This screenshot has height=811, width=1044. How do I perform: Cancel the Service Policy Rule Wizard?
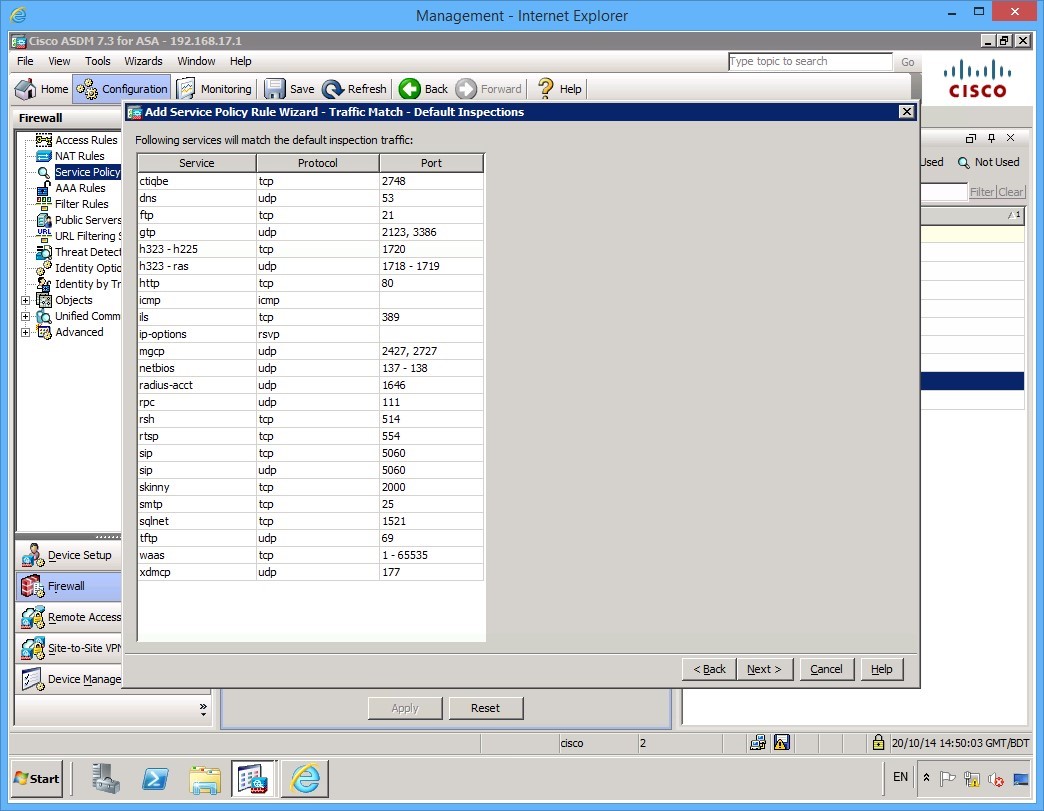coord(826,669)
